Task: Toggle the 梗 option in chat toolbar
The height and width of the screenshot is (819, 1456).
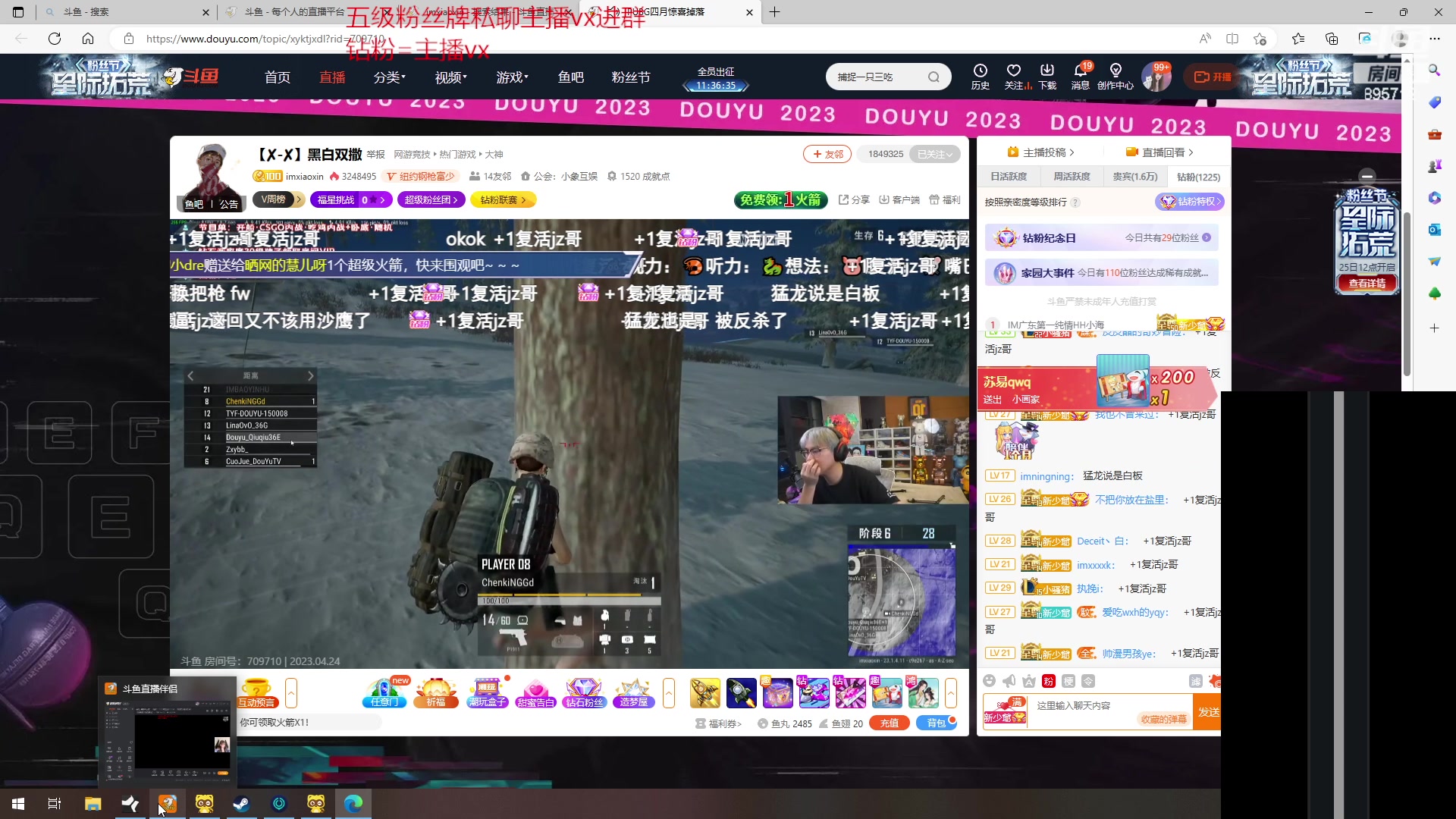Action: pos(1069,681)
